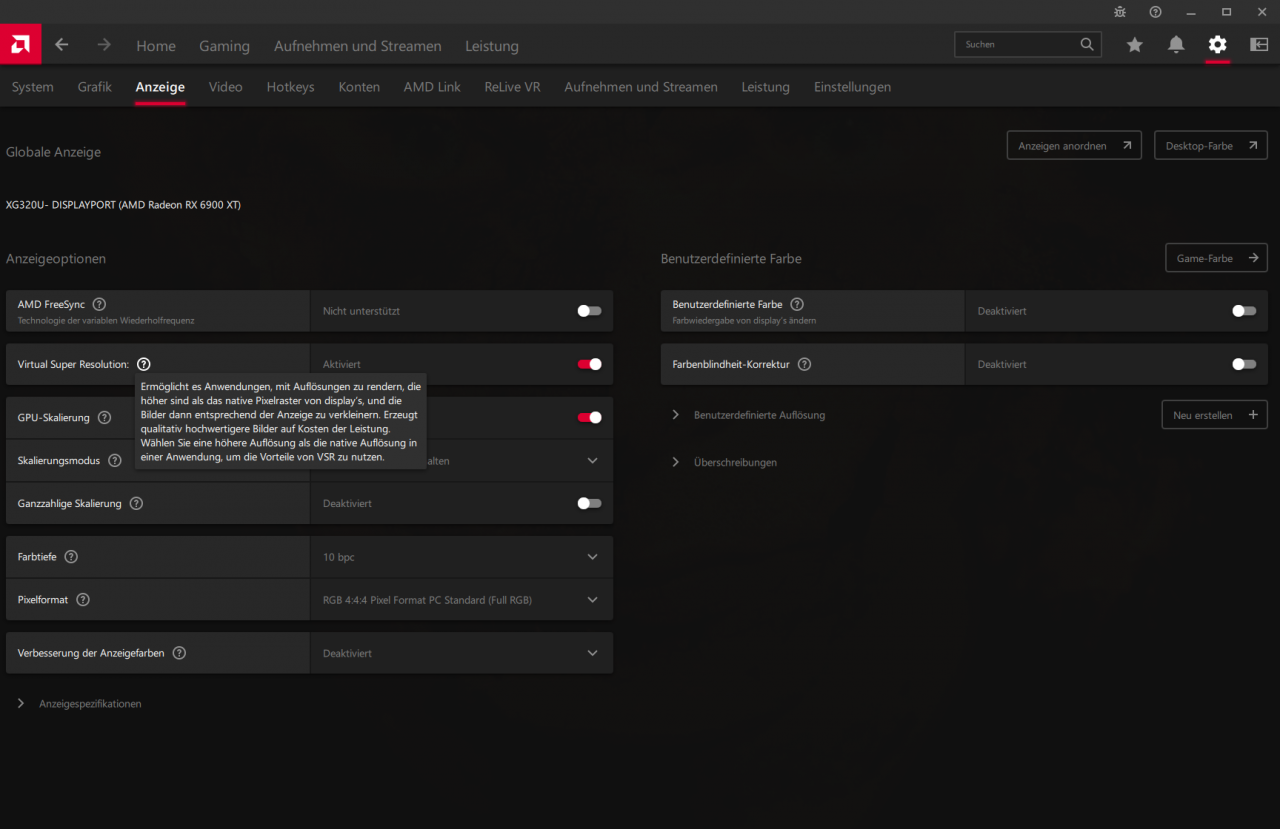This screenshot has height=829, width=1280.
Task: Toggle the sidebar panel icon
Action: tap(1259, 45)
